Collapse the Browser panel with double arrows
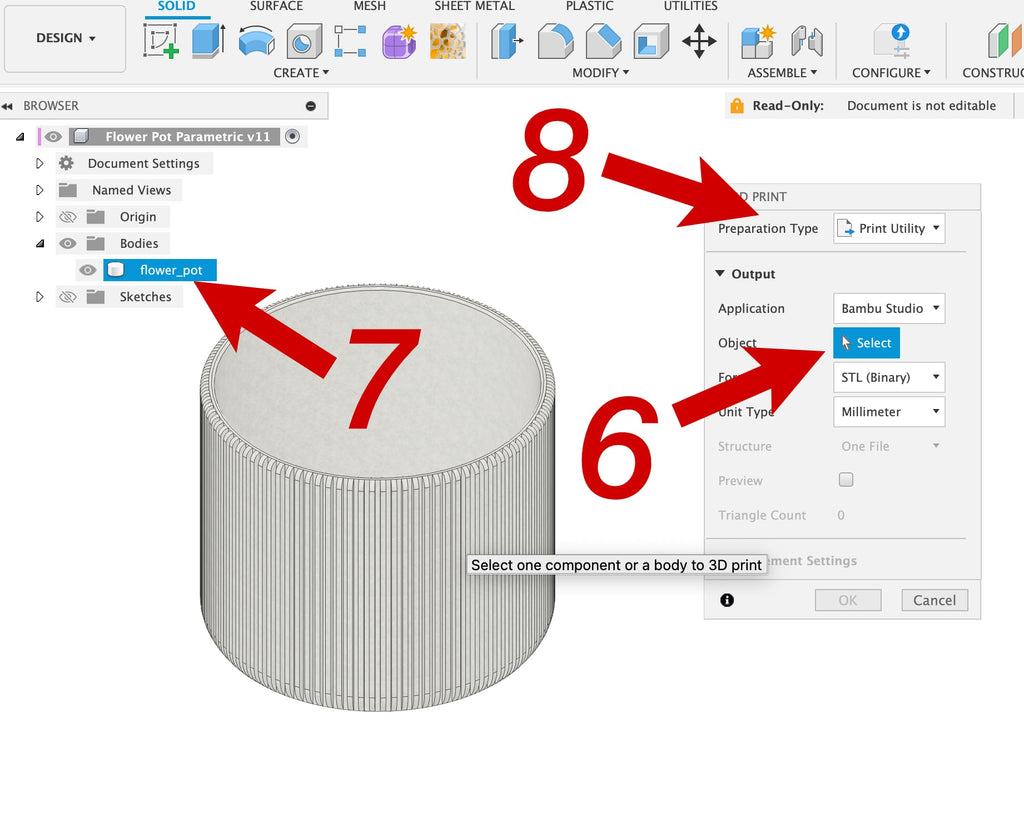Image resolution: width=1024 pixels, height=818 pixels. pos(7,106)
